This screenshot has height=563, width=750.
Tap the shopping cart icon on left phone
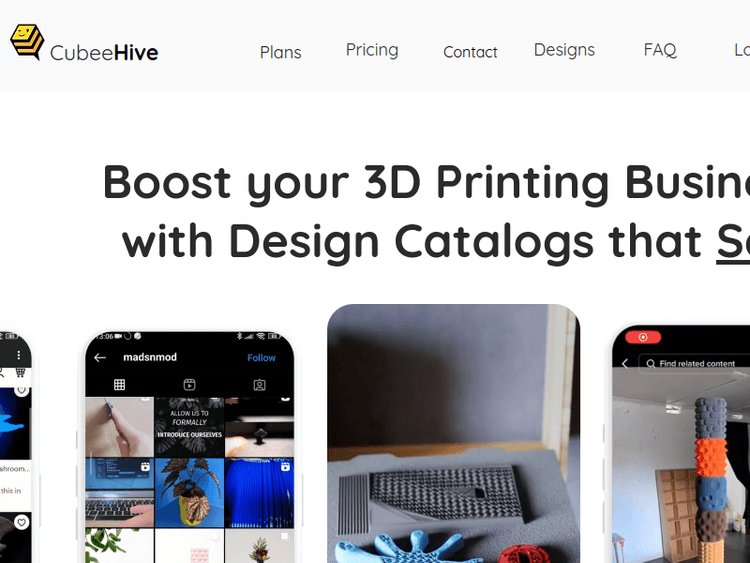[x=20, y=372]
